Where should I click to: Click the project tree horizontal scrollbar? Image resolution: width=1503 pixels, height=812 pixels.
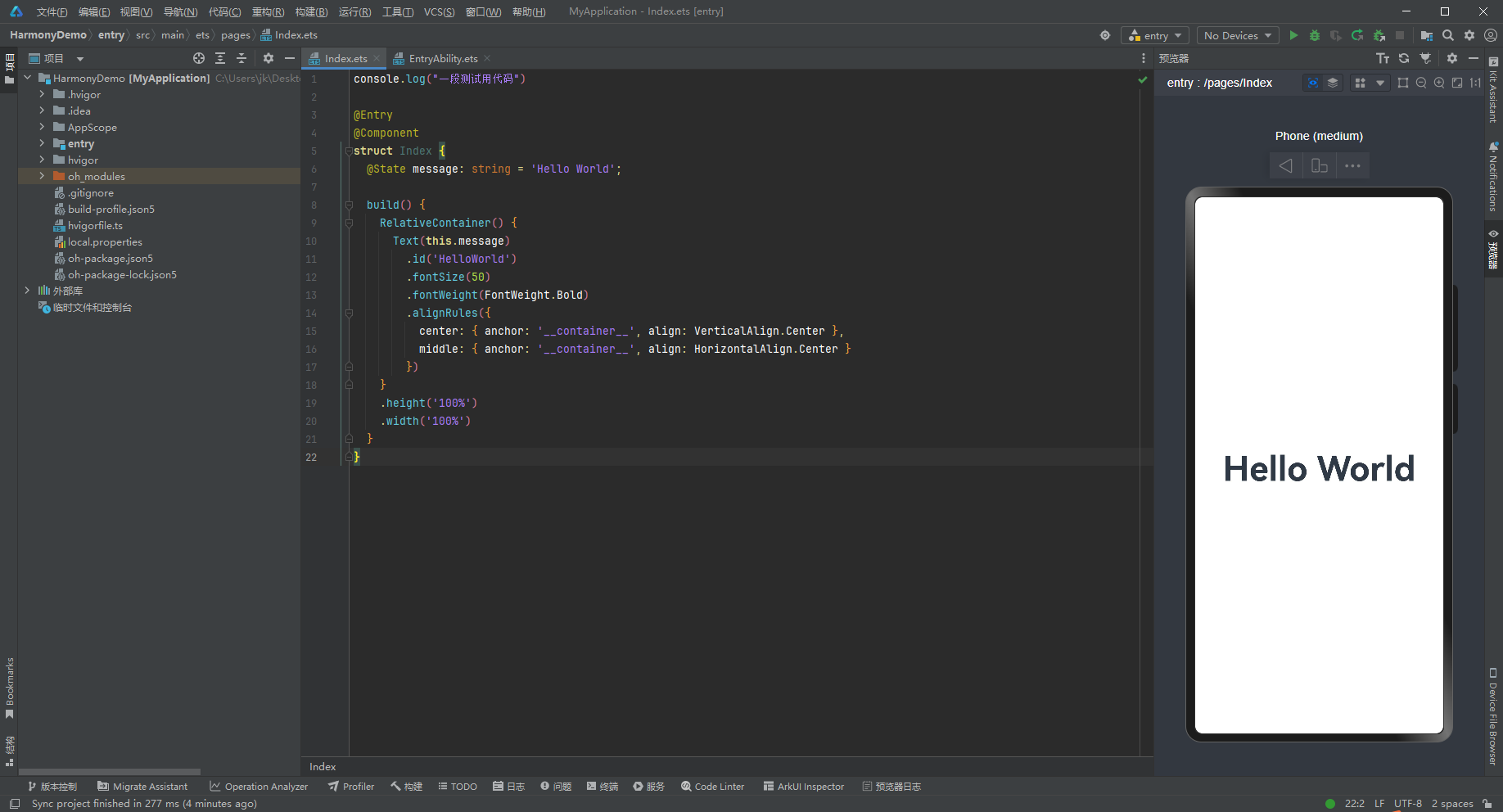[x=110, y=772]
